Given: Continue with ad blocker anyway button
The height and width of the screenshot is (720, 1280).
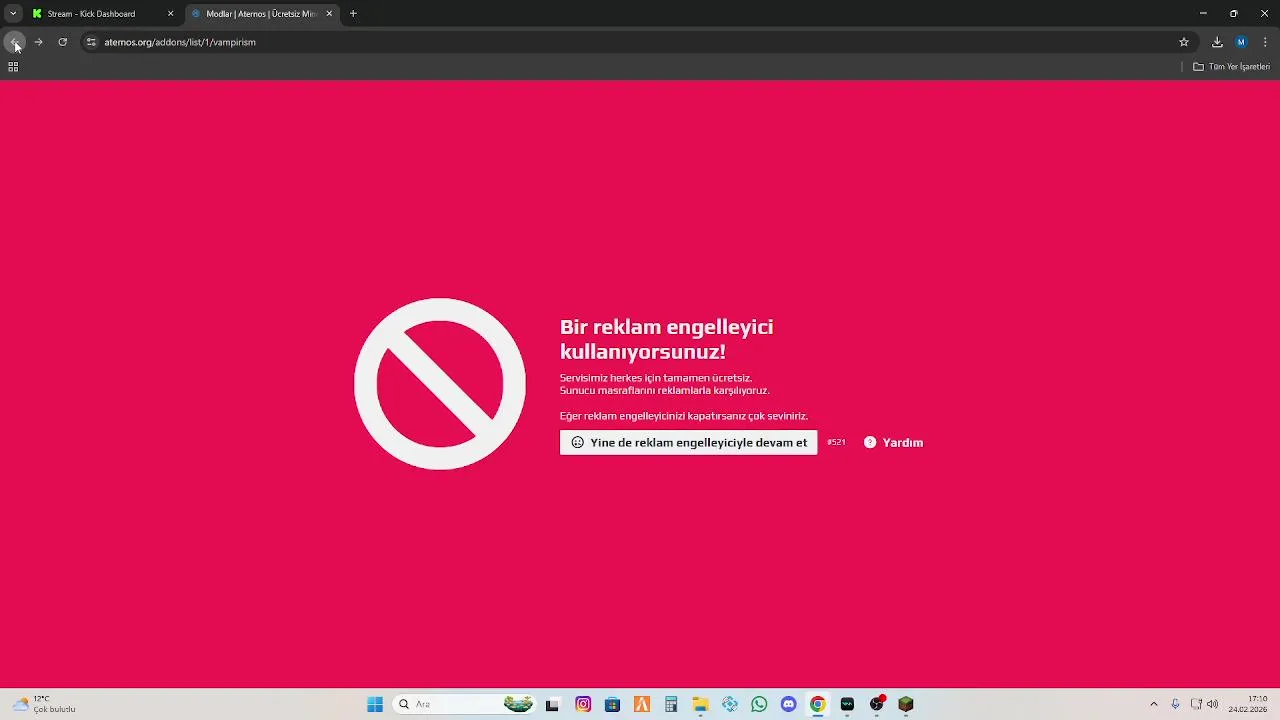Looking at the screenshot, I should [x=688, y=442].
